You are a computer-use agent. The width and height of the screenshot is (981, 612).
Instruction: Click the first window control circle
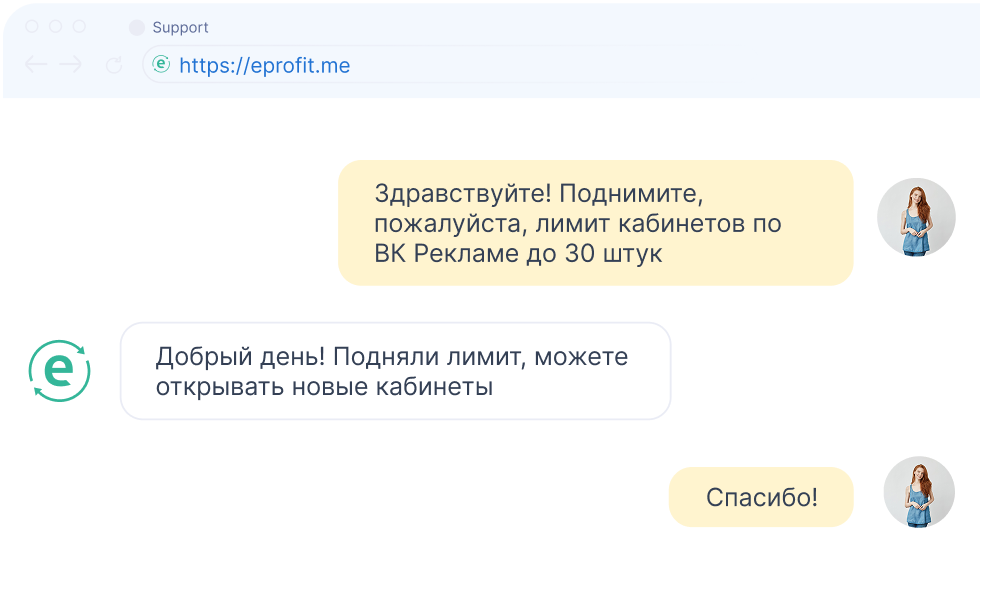[32, 26]
